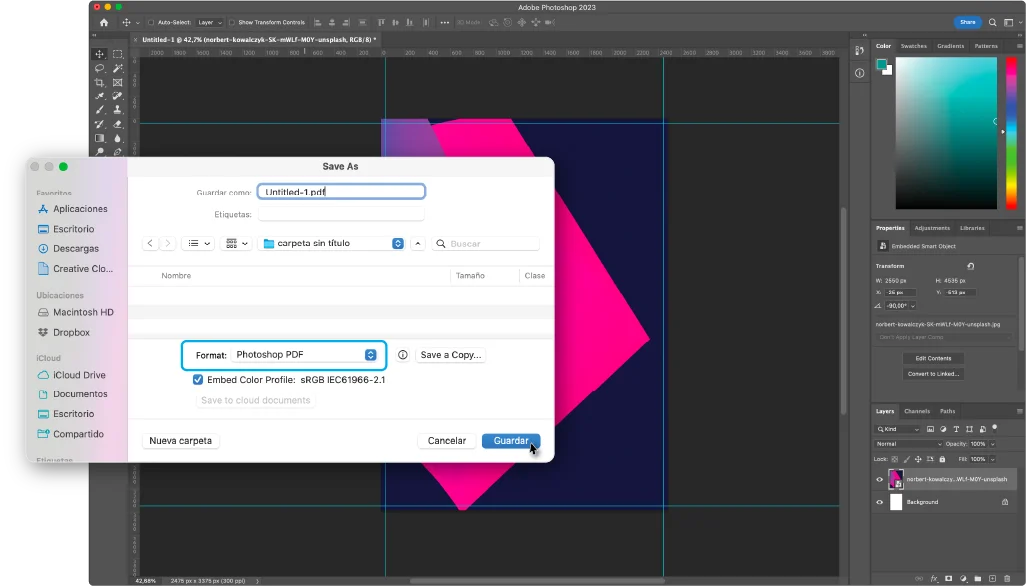Switch to the Channels tab
Image resolution: width=1026 pixels, height=586 pixels.
pyautogui.click(x=917, y=411)
